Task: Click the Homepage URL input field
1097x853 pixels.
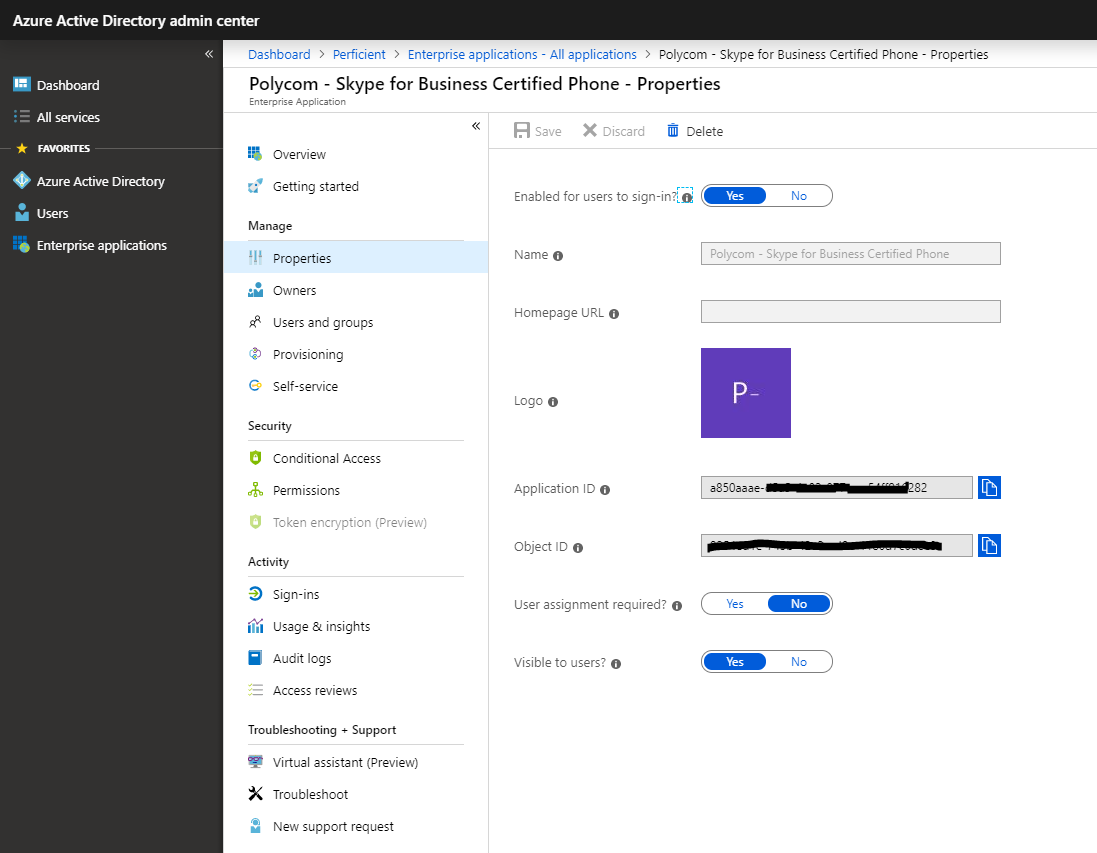Action: coord(851,311)
